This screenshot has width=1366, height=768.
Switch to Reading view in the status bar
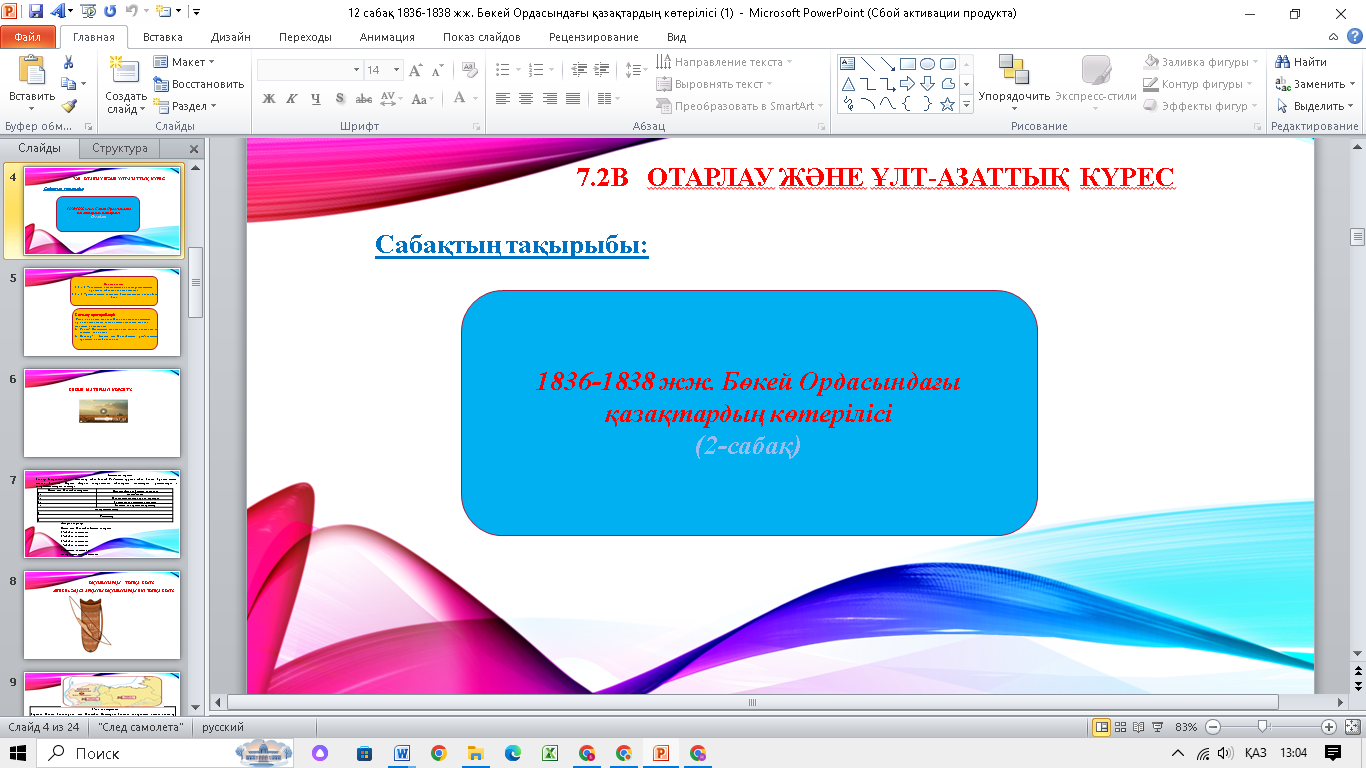click(x=1140, y=727)
